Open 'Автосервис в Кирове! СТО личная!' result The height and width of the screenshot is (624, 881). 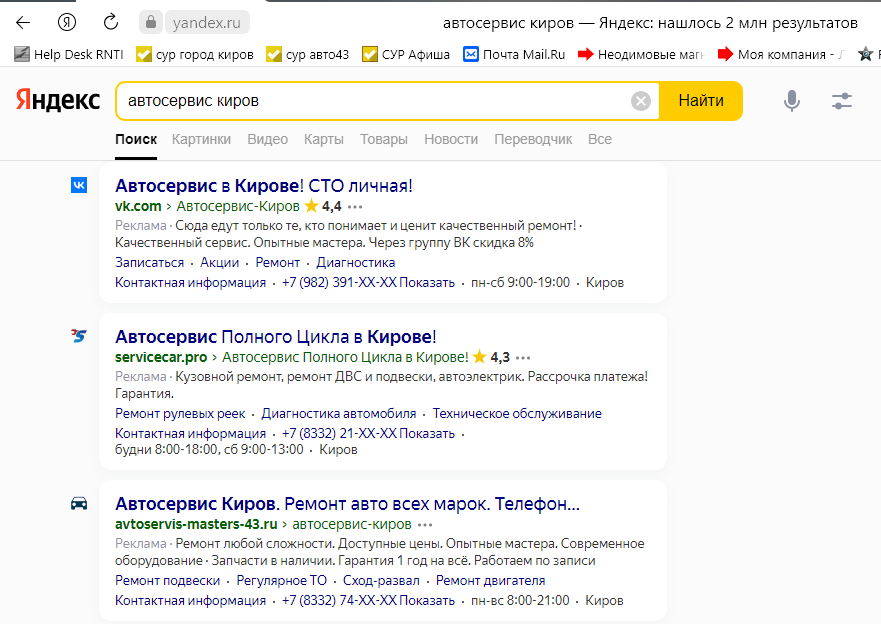264,185
